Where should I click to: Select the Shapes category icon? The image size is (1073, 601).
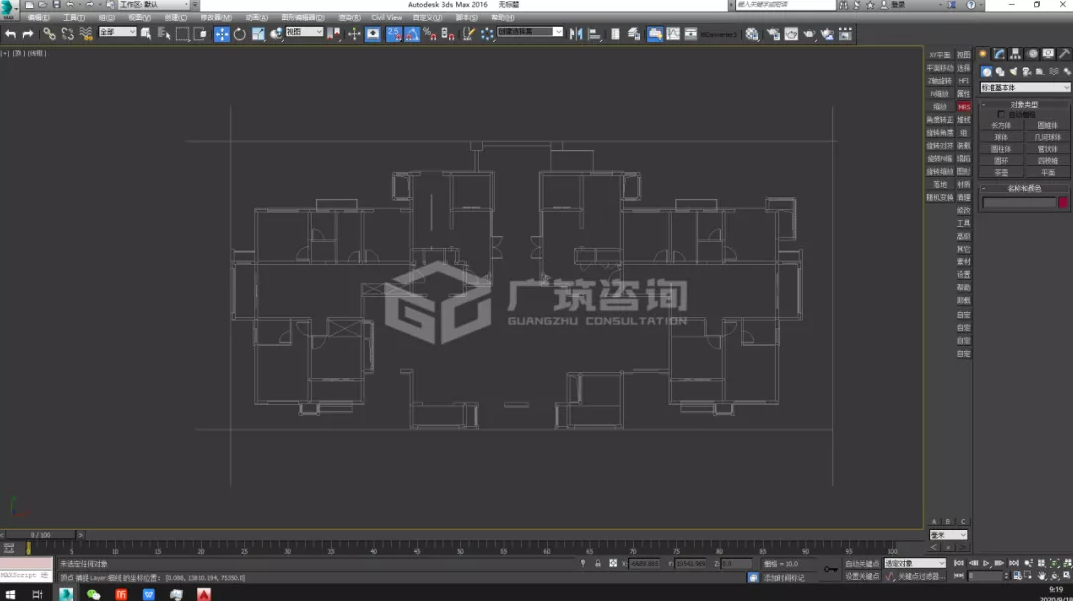tap(1000, 71)
